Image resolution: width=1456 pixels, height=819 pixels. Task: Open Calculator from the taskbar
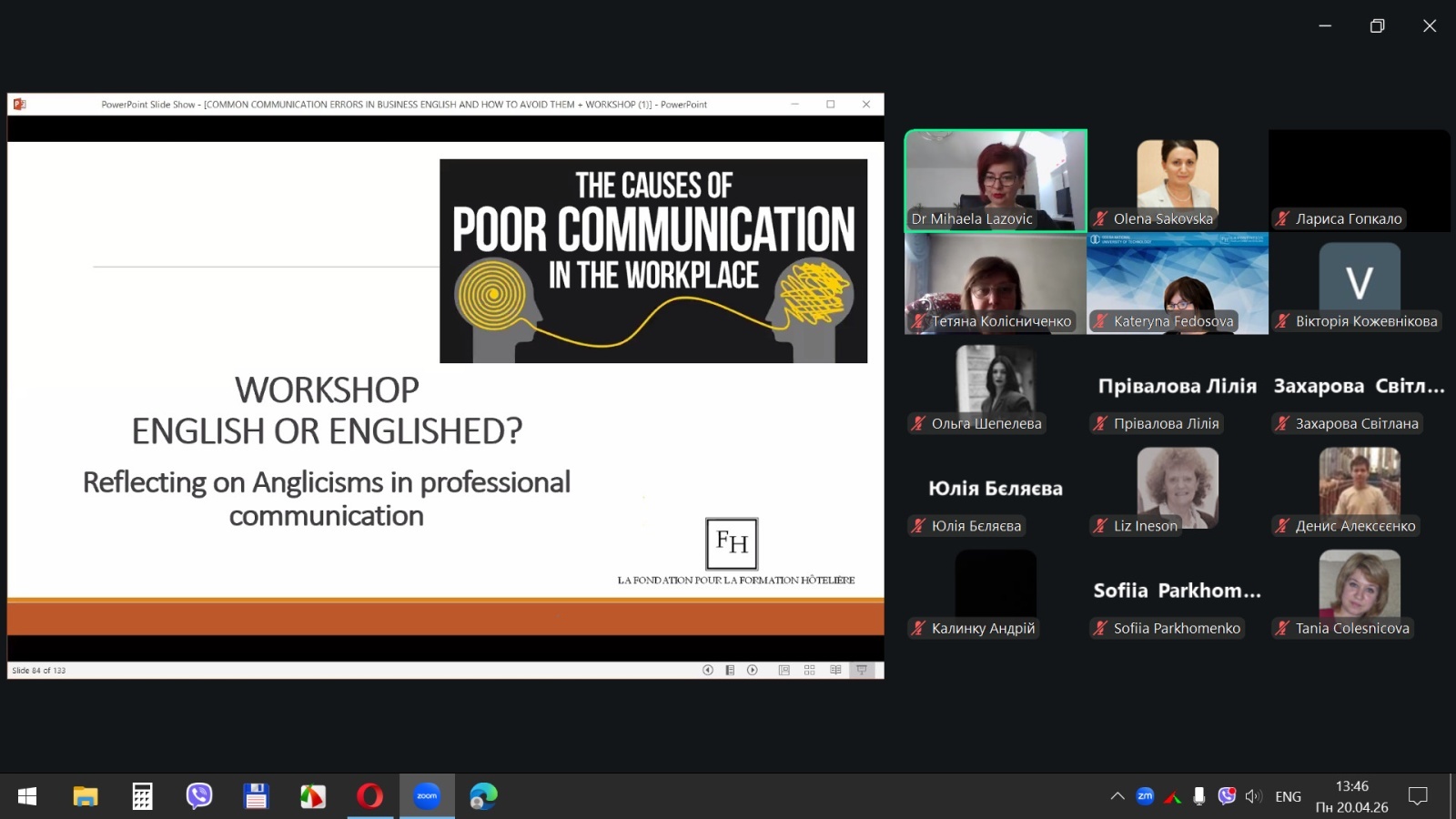point(142,796)
